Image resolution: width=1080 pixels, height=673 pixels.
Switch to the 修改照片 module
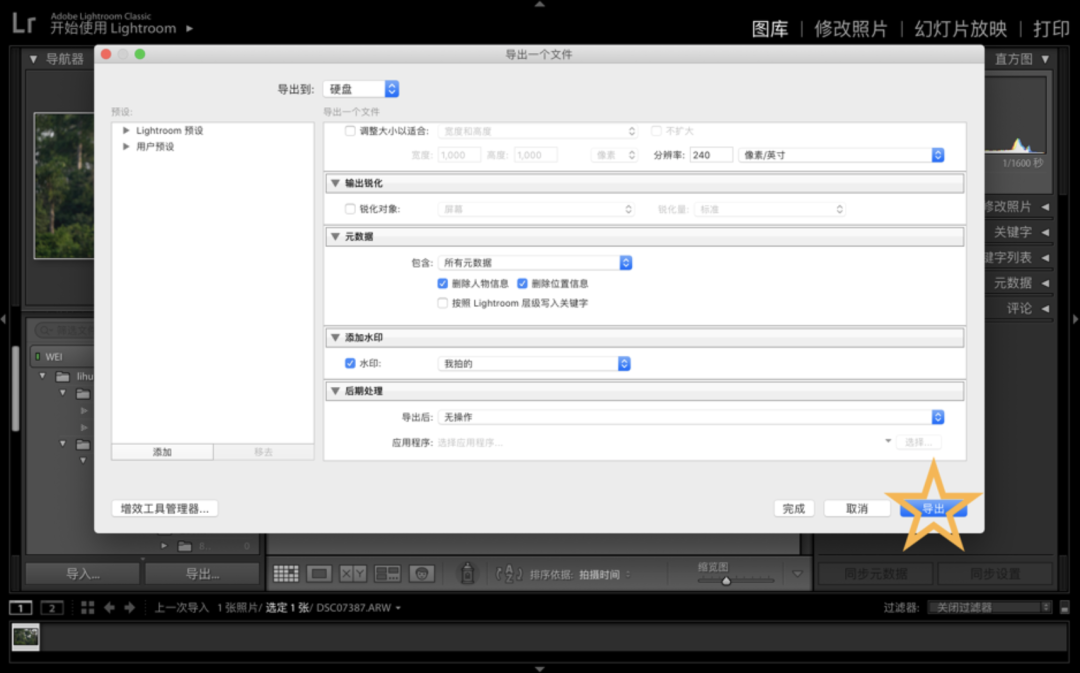(850, 29)
